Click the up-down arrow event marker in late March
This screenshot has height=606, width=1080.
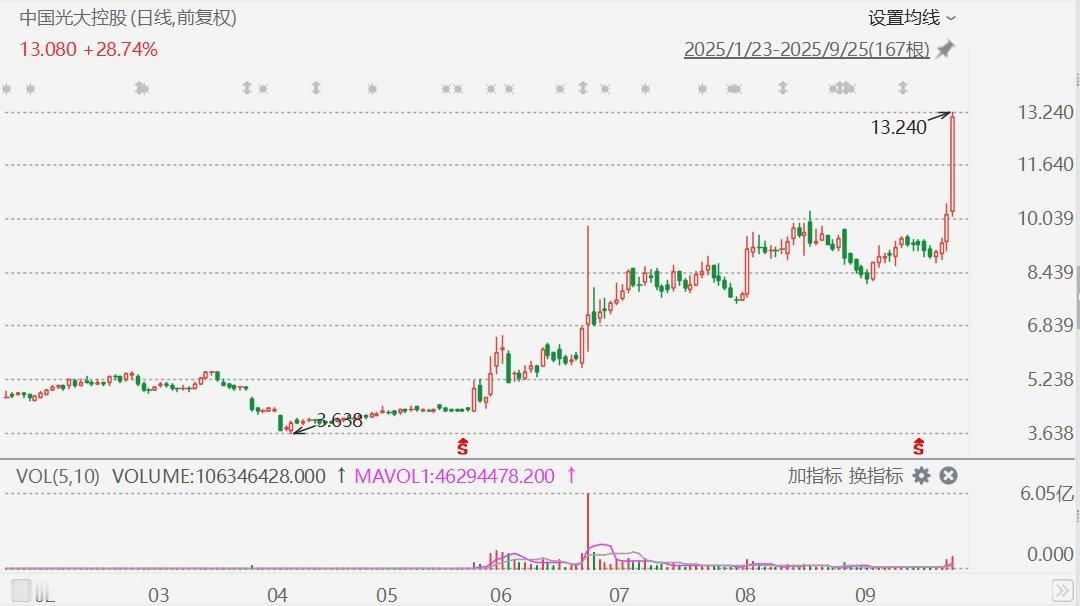click(x=247, y=88)
